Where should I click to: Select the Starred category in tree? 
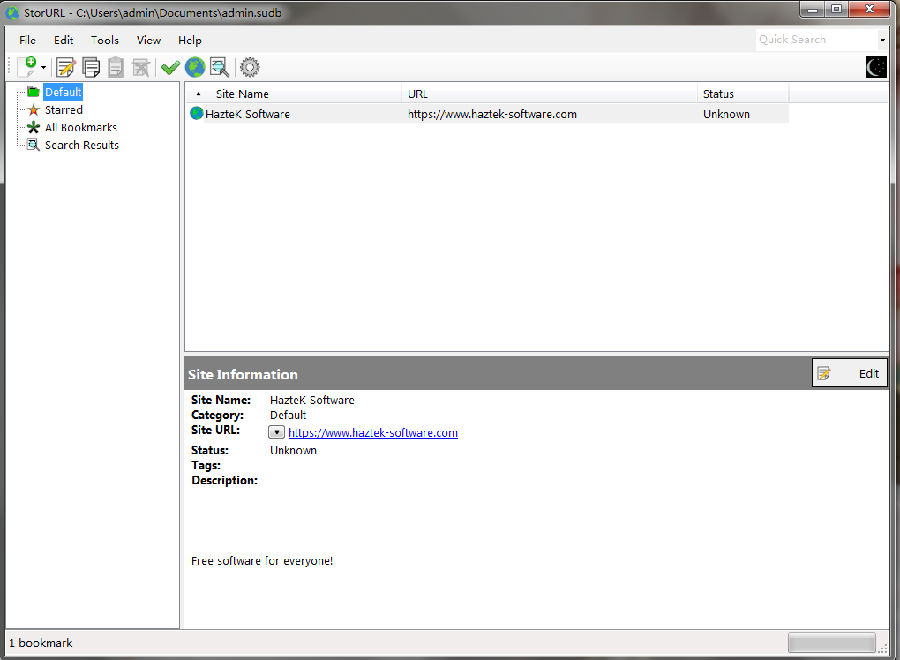click(x=63, y=110)
